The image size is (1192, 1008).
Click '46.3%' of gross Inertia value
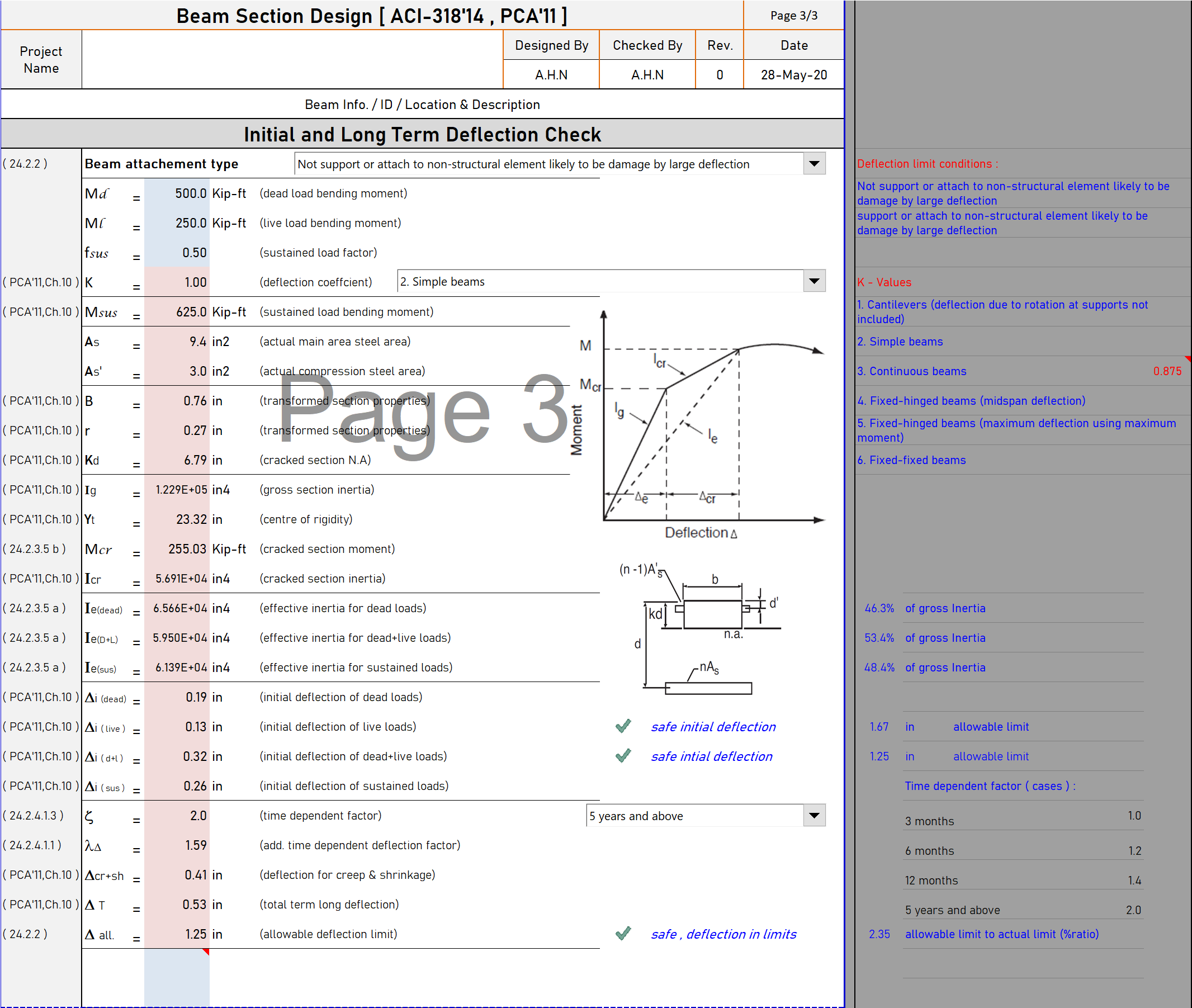(x=879, y=609)
